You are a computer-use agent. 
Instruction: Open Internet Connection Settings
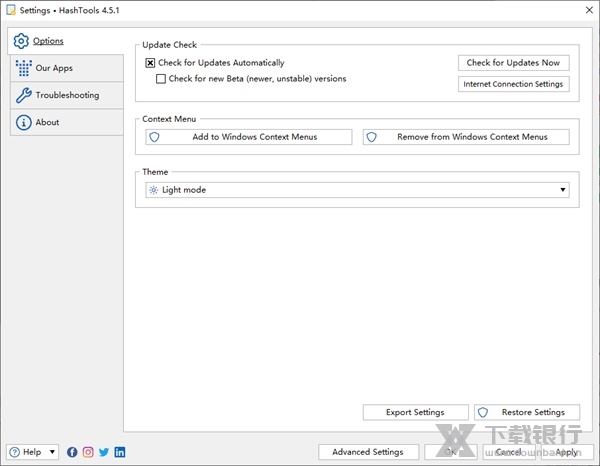click(513, 84)
